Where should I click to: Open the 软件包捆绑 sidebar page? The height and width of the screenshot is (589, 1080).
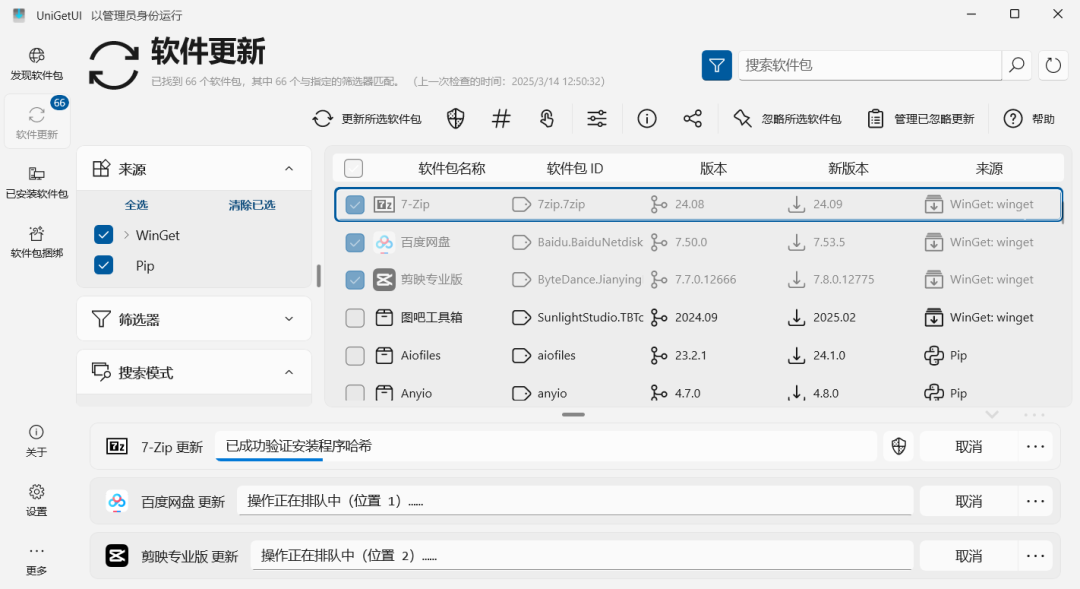tap(37, 242)
